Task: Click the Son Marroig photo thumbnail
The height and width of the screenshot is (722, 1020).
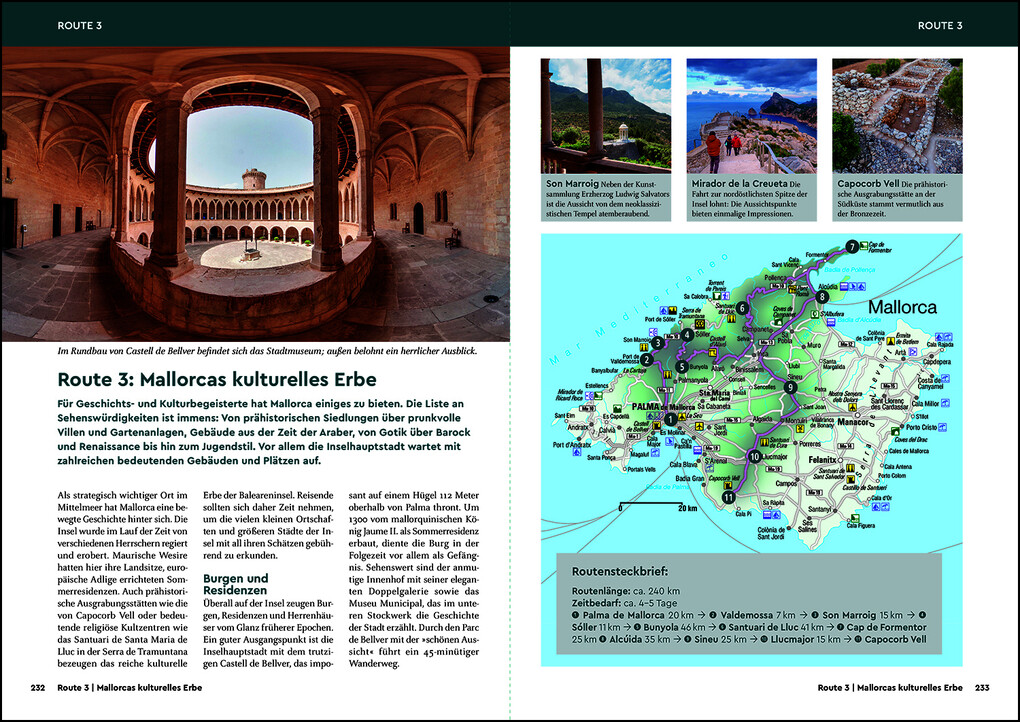Action: (x=606, y=116)
